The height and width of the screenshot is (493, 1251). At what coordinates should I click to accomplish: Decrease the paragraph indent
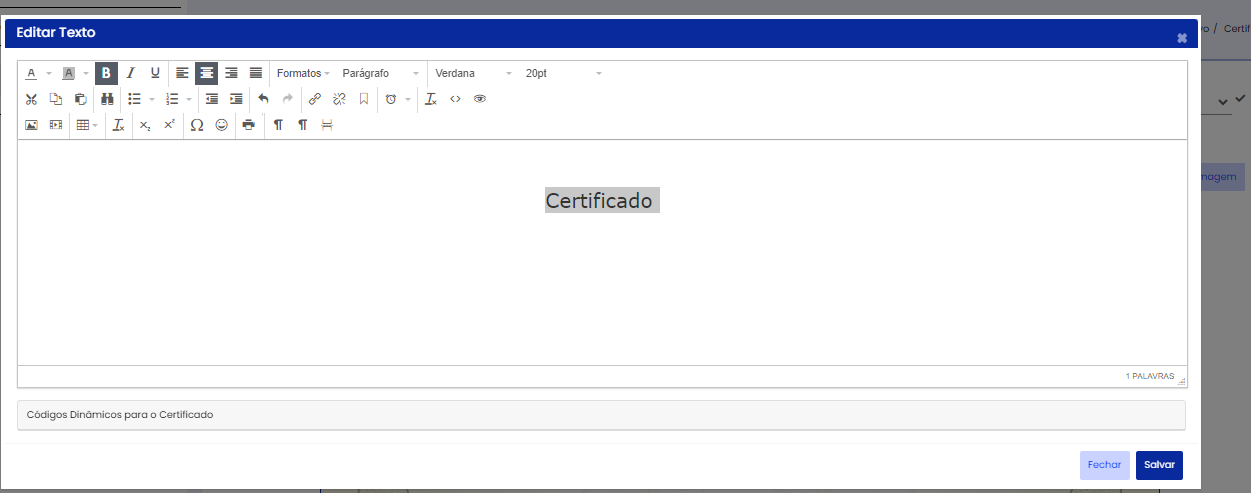click(212, 99)
